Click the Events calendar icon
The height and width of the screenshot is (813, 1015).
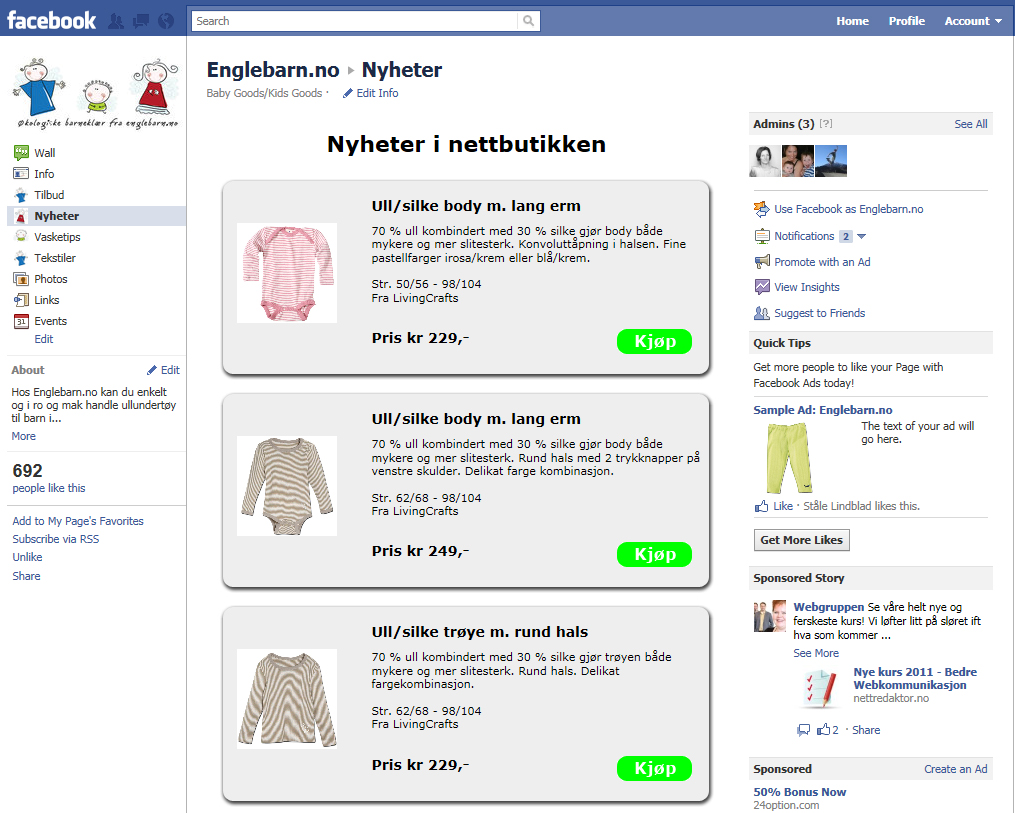[21, 321]
